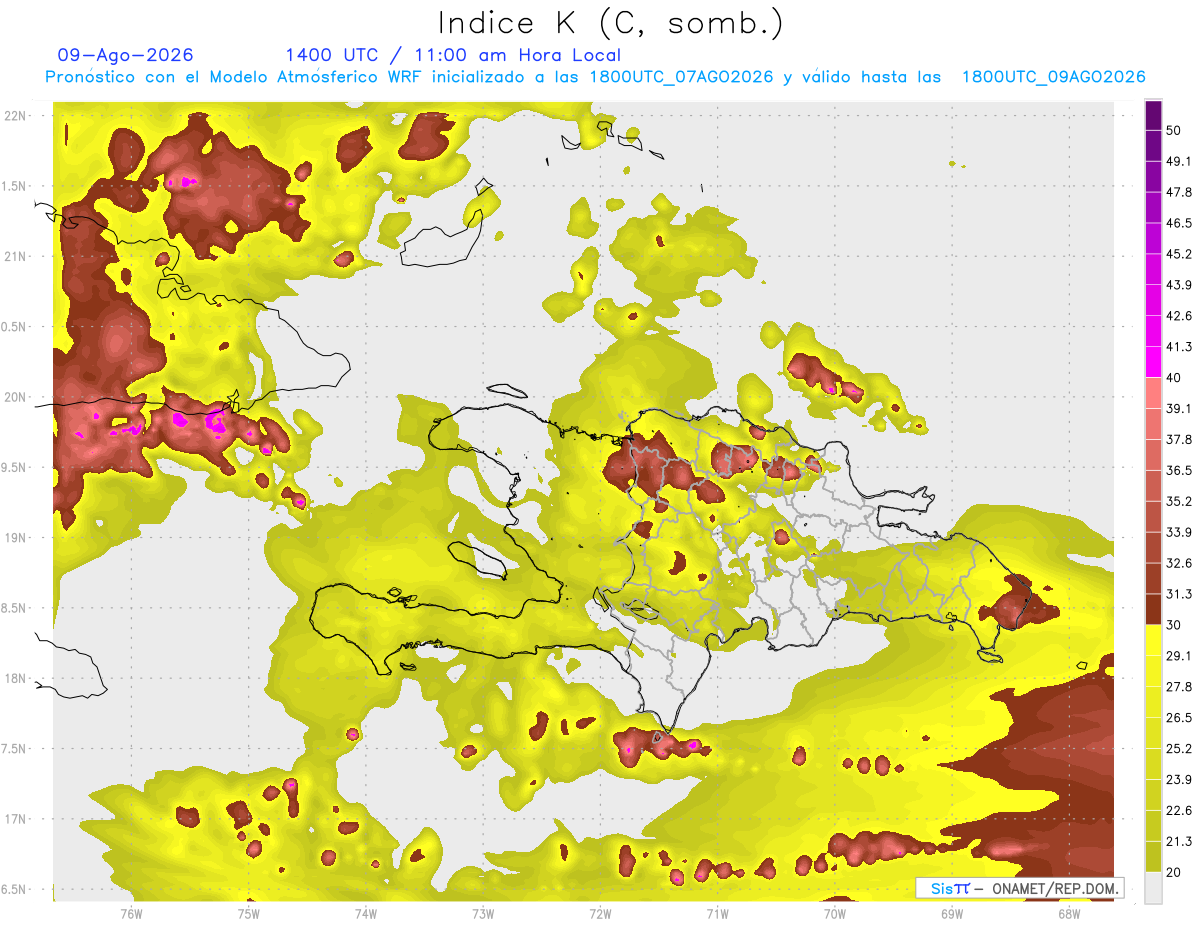The height and width of the screenshot is (927, 1200).
Task: Click the colorbar value "25.2"
Action: click(x=1178, y=748)
